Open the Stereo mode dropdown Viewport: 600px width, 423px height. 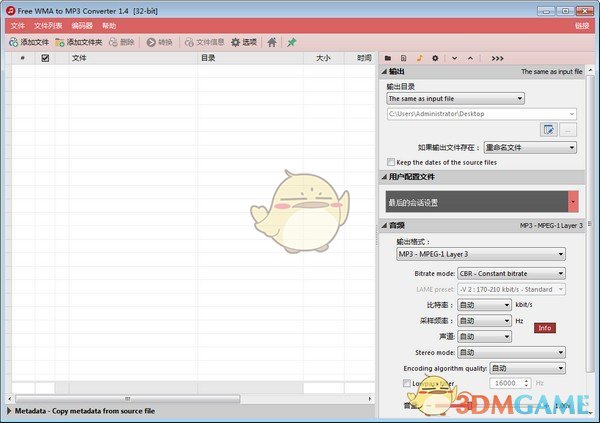pos(512,352)
